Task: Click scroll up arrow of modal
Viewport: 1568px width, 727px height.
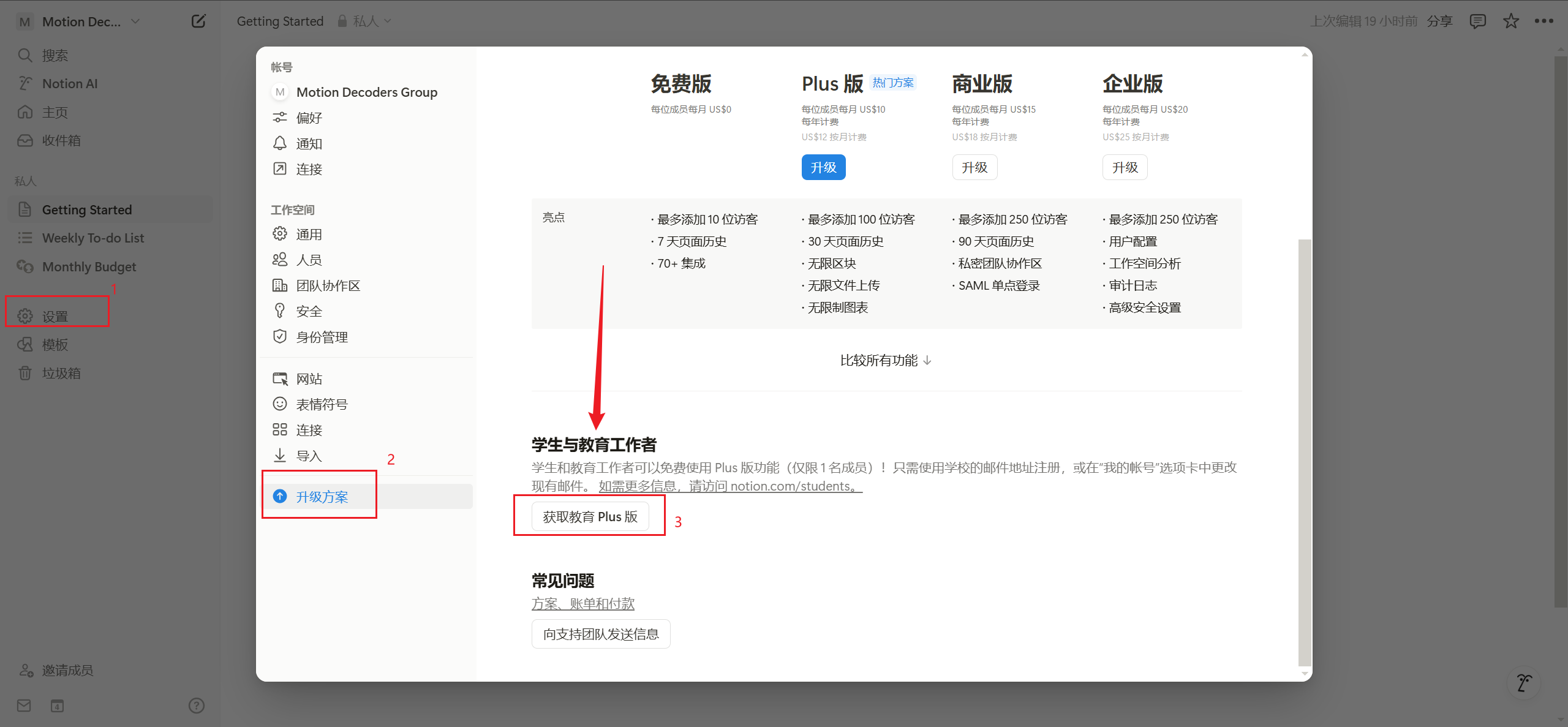Action: click(x=1305, y=55)
